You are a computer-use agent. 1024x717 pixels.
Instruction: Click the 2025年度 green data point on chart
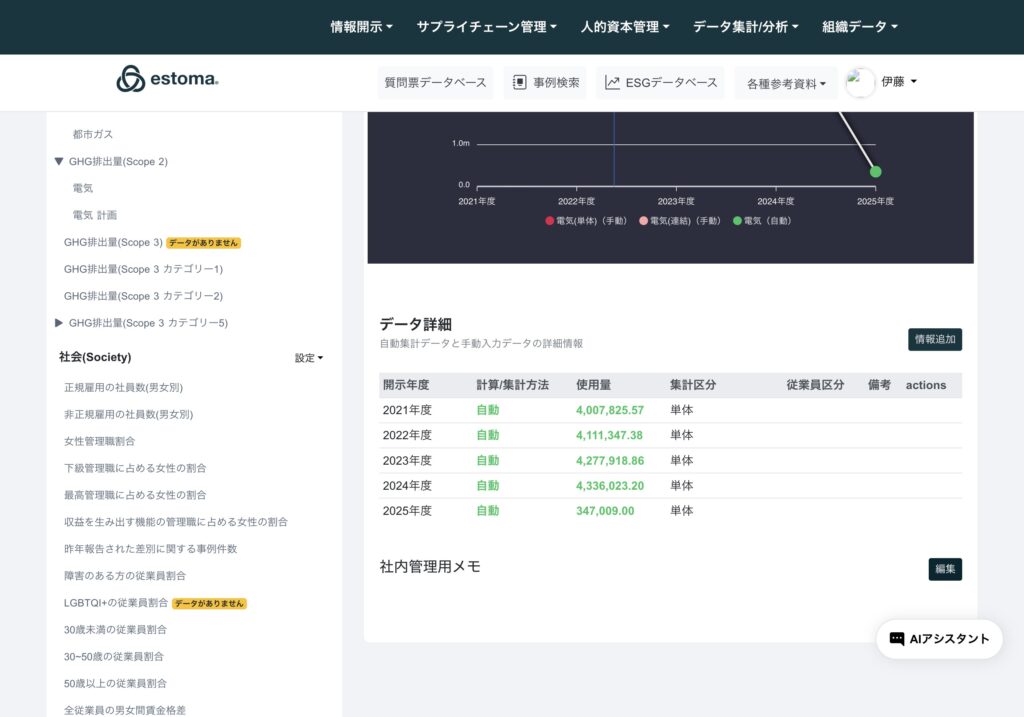(x=875, y=172)
